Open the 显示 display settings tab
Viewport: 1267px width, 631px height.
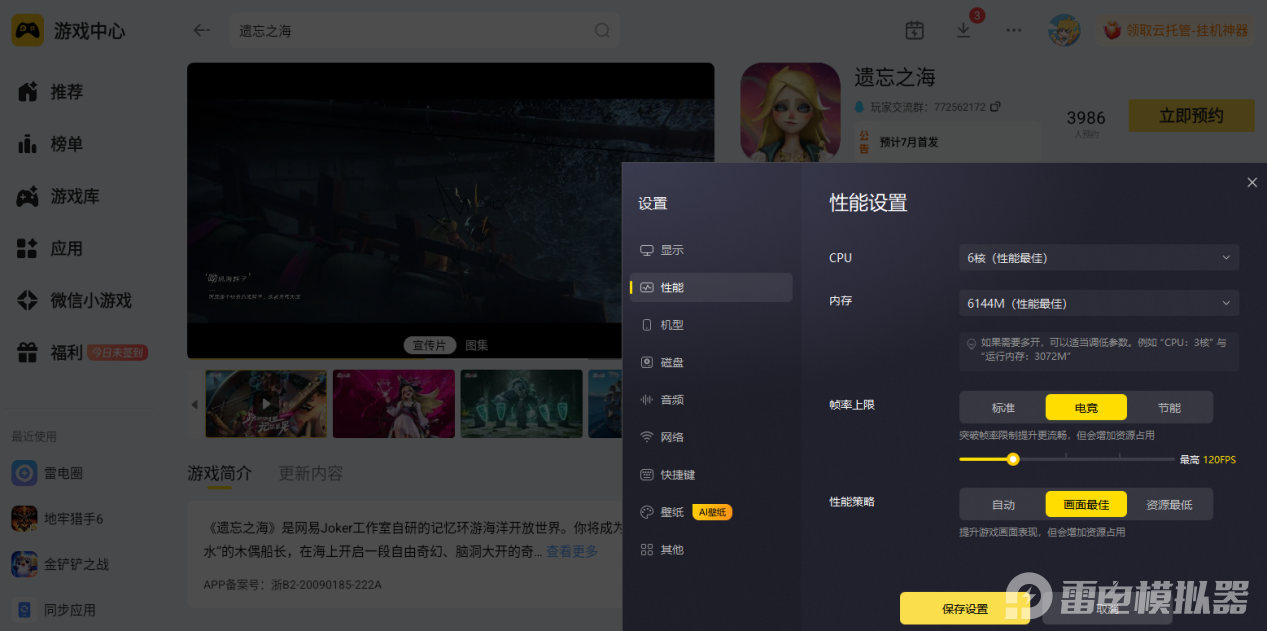tap(711, 250)
